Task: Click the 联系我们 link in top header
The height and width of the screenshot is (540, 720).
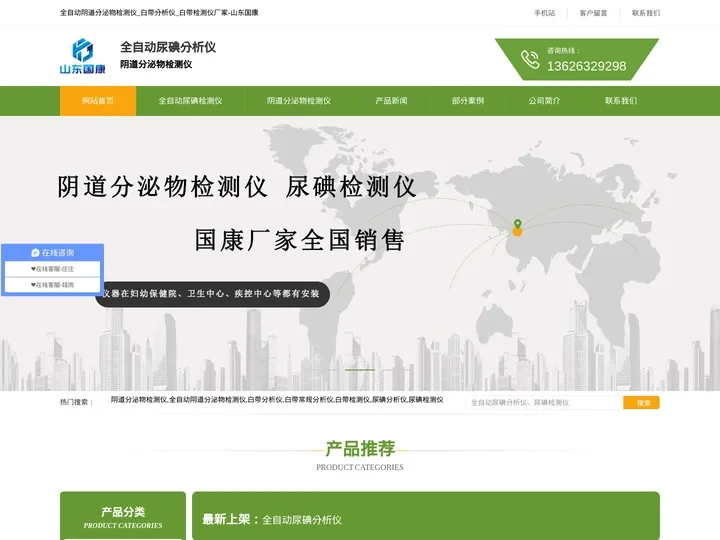Action: coord(646,13)
